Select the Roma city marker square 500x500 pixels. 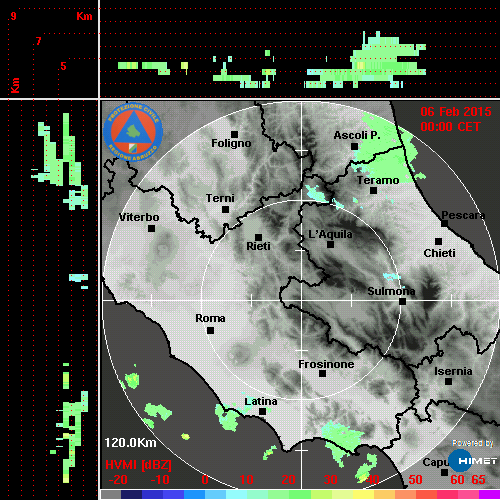210,330
